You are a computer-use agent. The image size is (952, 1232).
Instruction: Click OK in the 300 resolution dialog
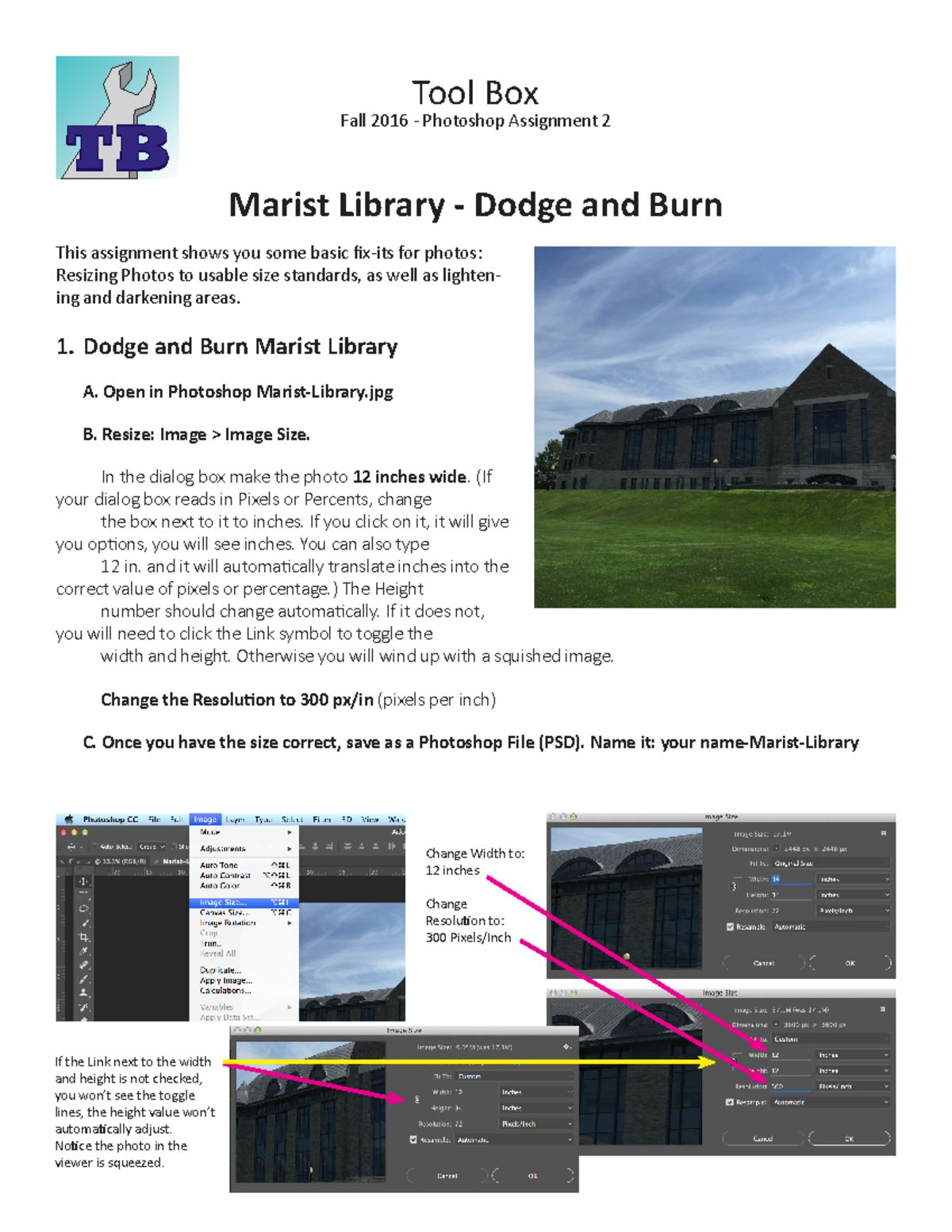coord(850,1138)
